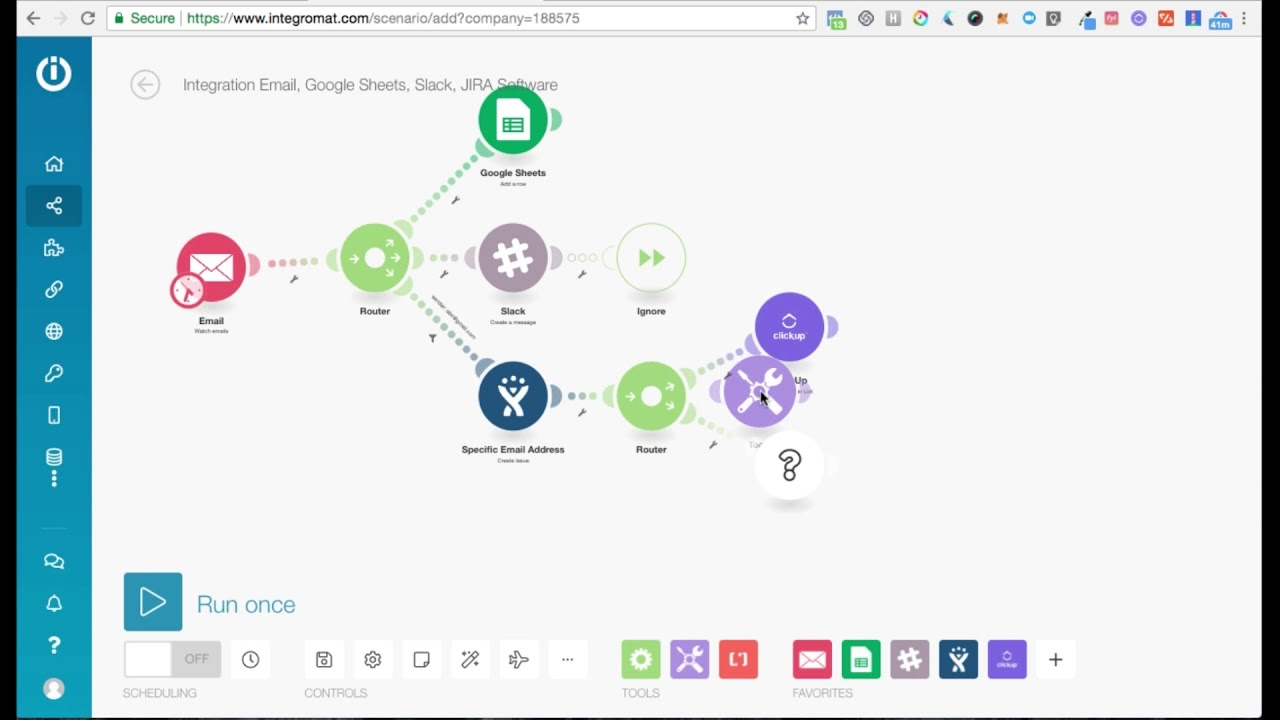Open Templates puzzle icon in sidebar
1280x720 pixels.
tap(54, 248)
